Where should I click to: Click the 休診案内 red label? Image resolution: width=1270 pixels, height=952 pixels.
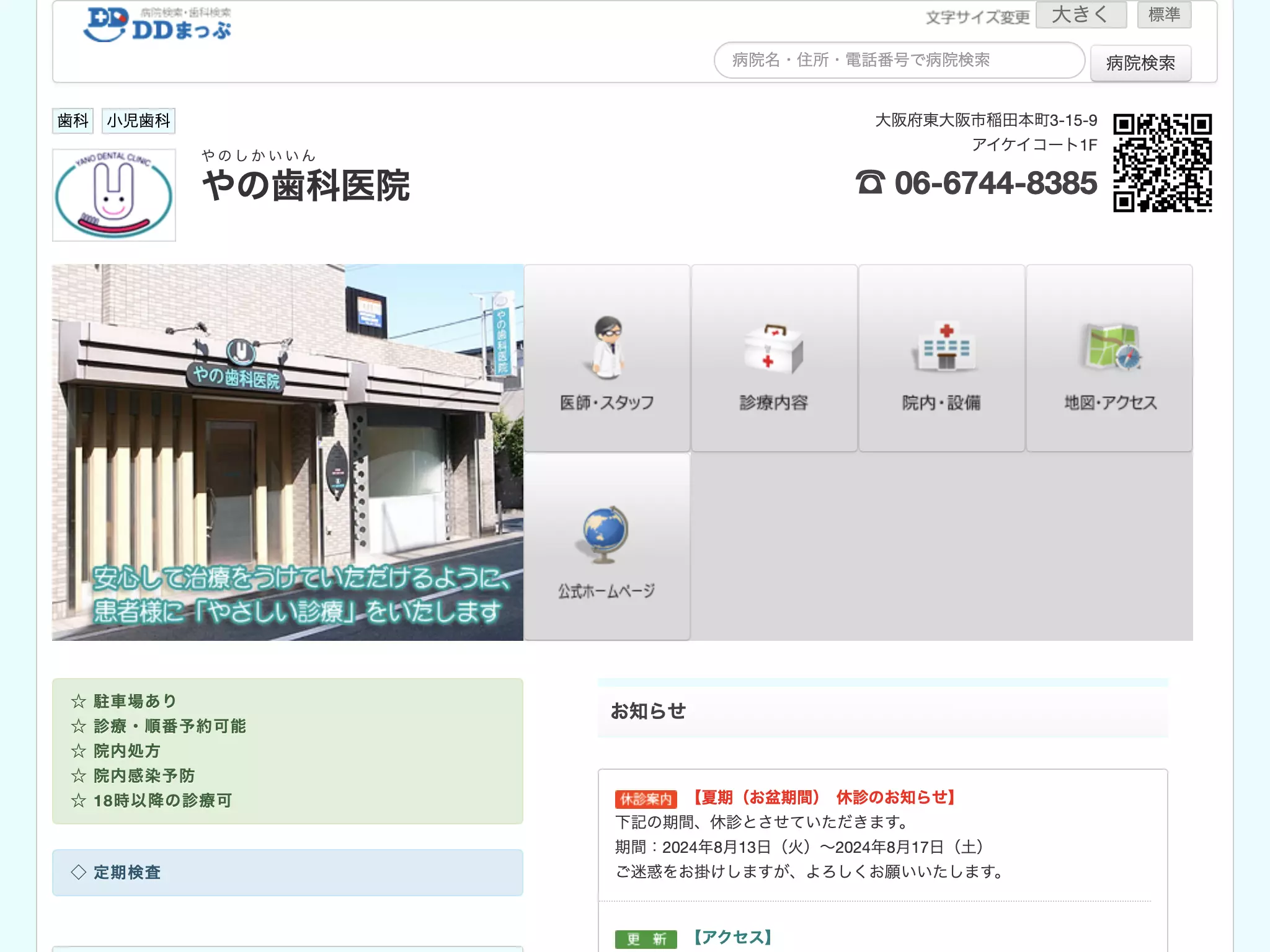coord(646,800)
